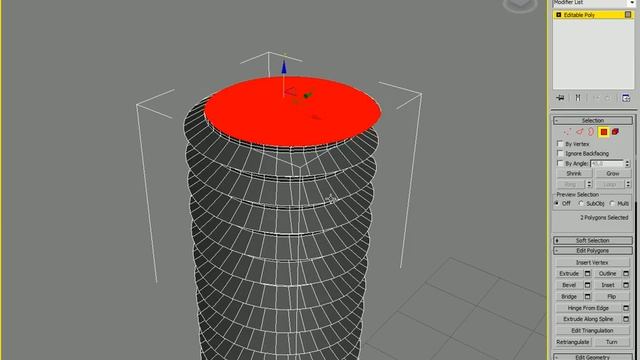The image size is (640, 360).
Task: Click the Turn button
Action: coord(611,342)
